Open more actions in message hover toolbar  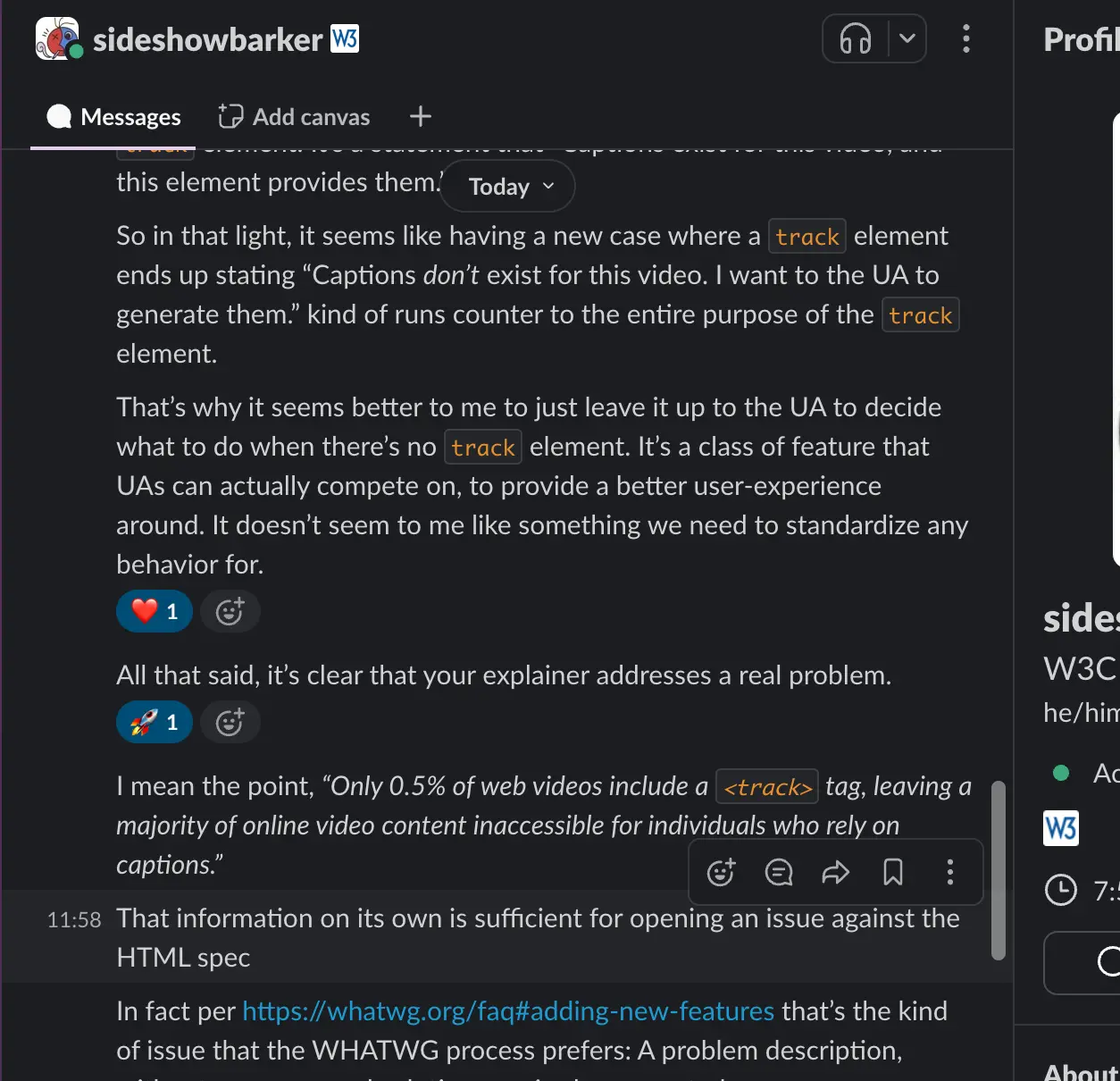(950, 872)
